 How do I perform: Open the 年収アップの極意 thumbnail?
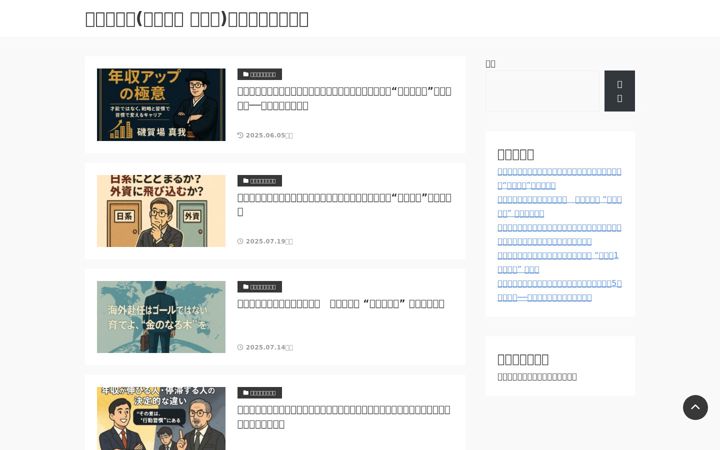tap(161, 105)
